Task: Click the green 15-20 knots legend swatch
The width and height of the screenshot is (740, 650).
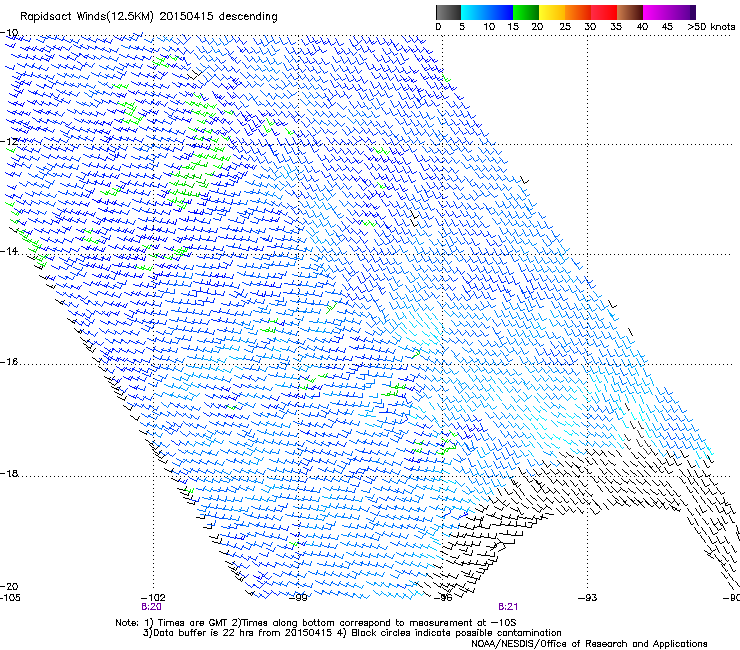Action: [x=526, y=12]
